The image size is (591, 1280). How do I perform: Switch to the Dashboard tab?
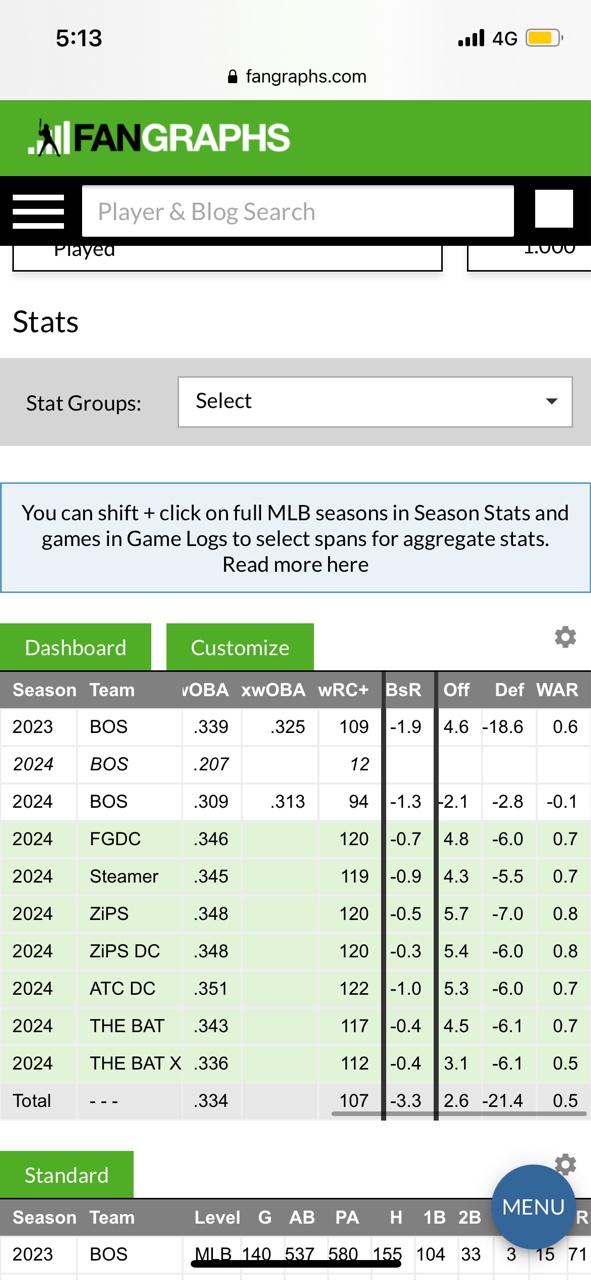(75, 647)
